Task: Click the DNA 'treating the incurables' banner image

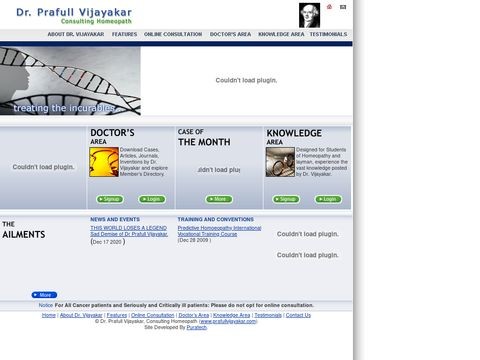Action: 70,81
